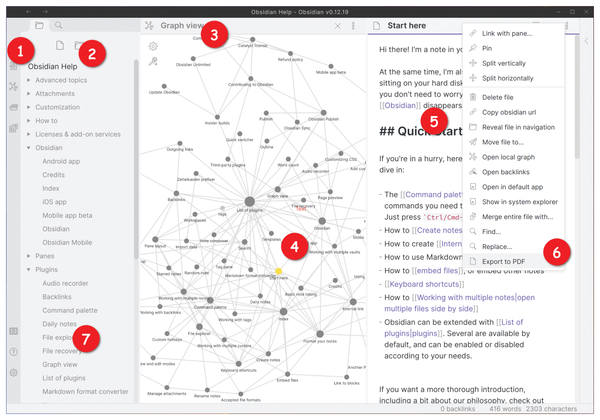The image size is (600, 420).
Task: Click 0 backlinks in status bar
Action: (x=457, y=409)
